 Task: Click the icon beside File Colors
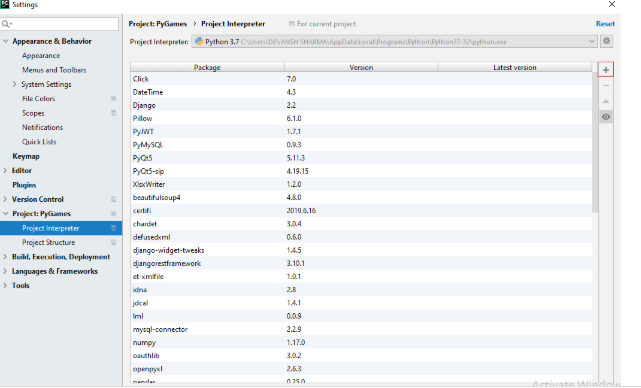(x=113, y=99)
